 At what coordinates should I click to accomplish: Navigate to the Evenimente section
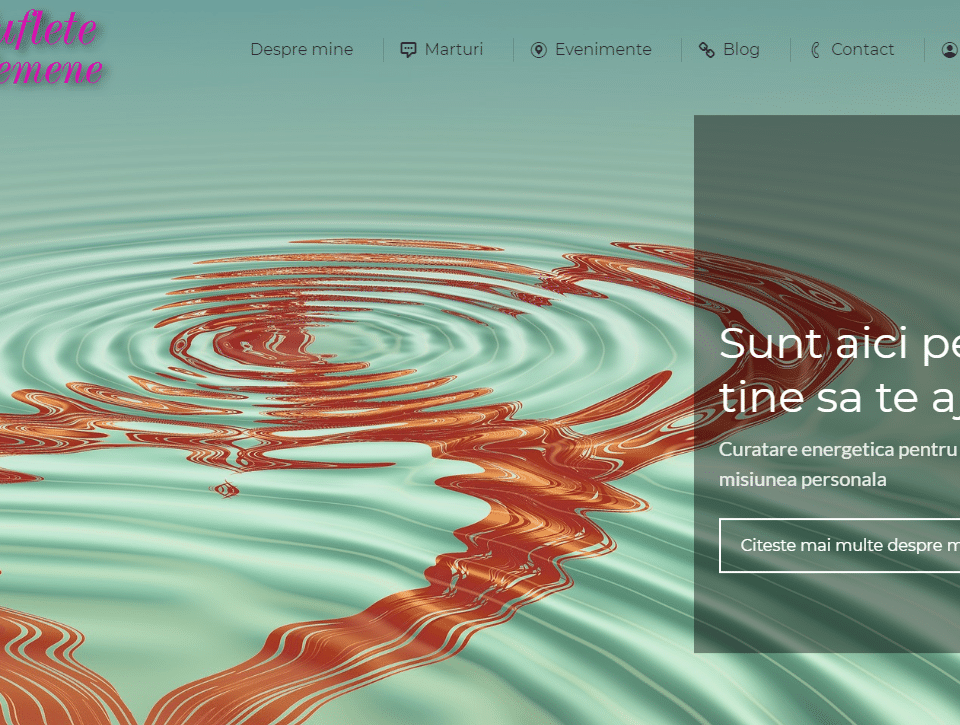(603, 50)
